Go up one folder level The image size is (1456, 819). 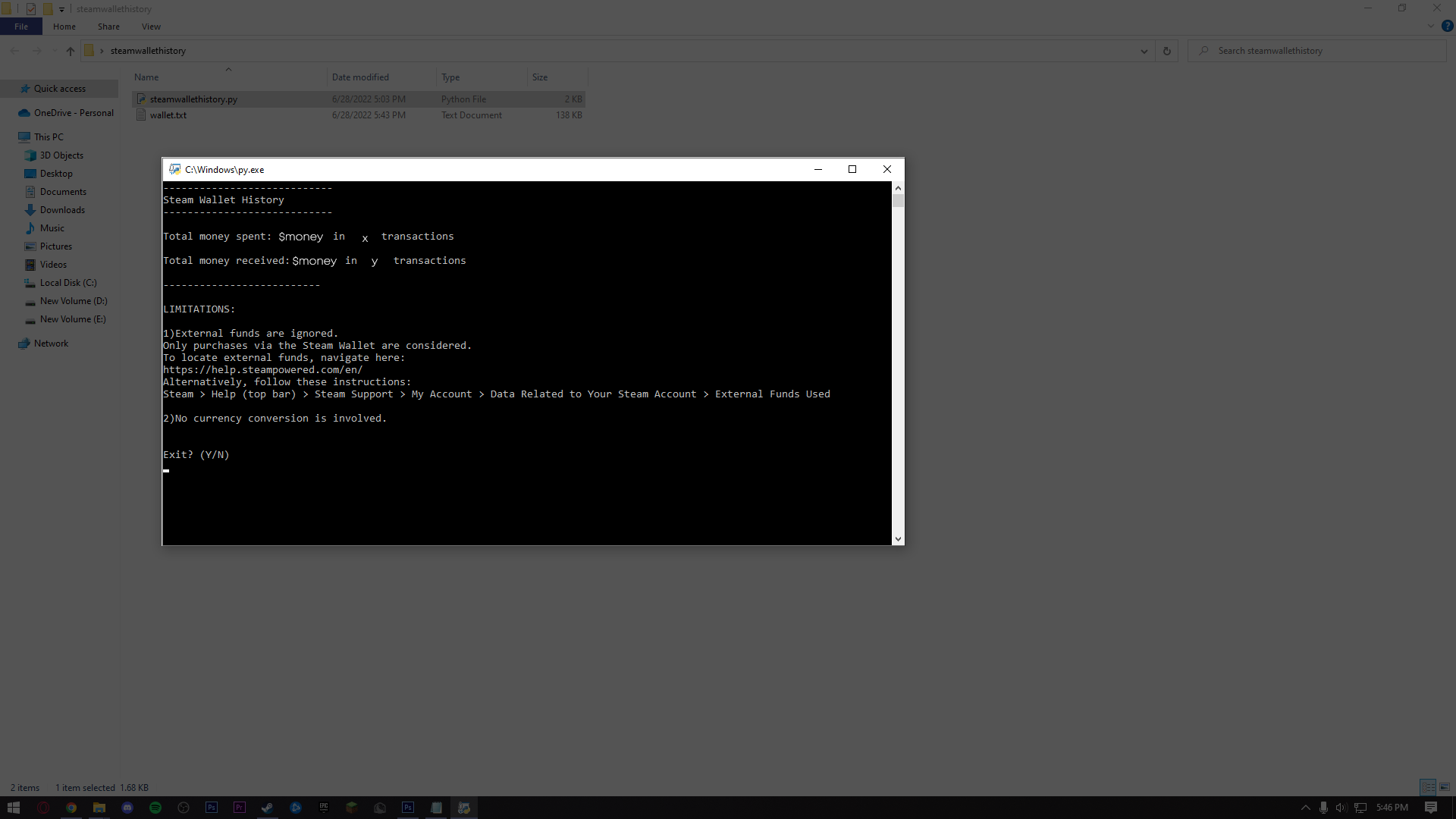pos(71,51)
